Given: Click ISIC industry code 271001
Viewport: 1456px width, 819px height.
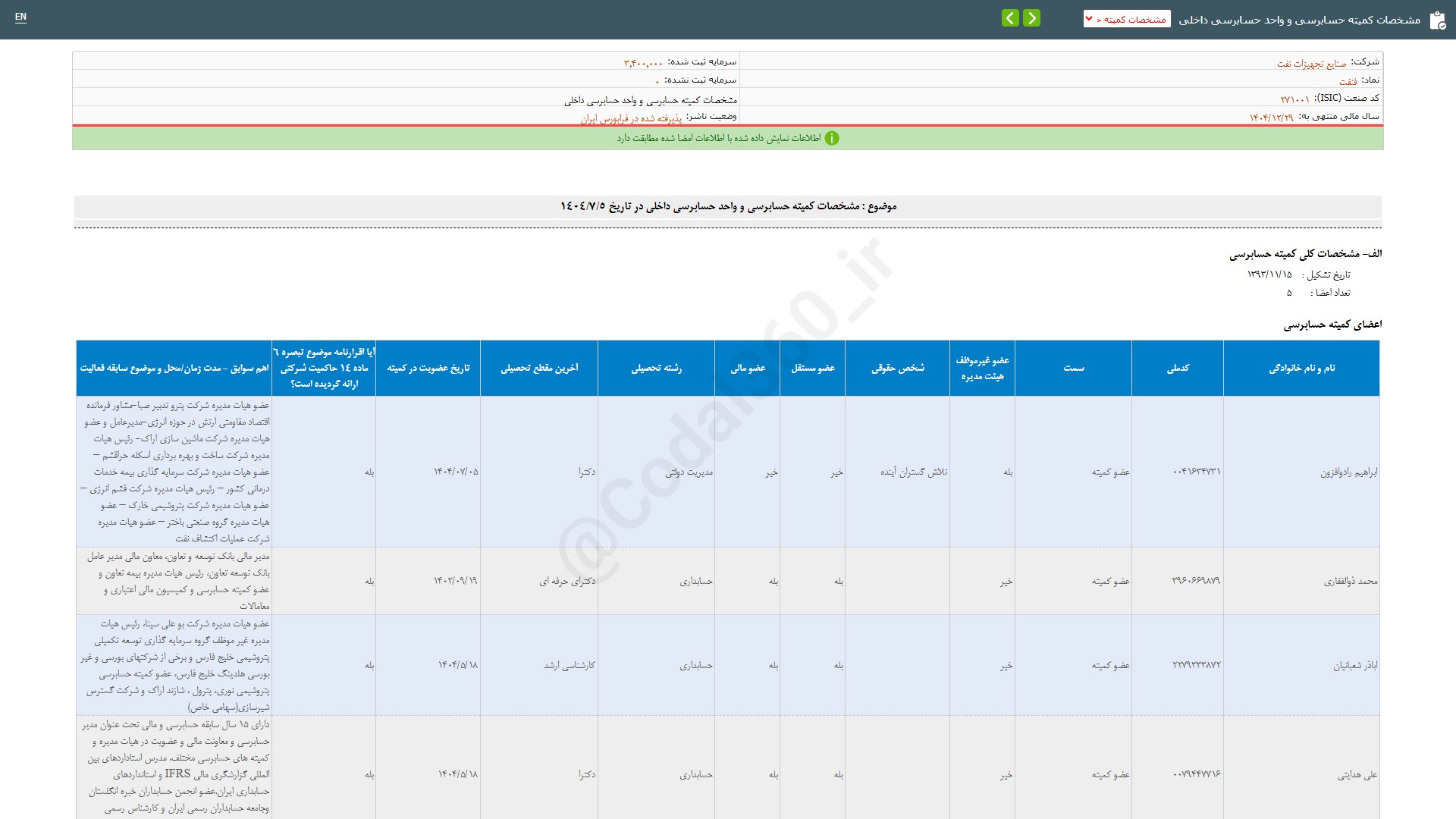Looking at the screenshot, I should 1294,99.
